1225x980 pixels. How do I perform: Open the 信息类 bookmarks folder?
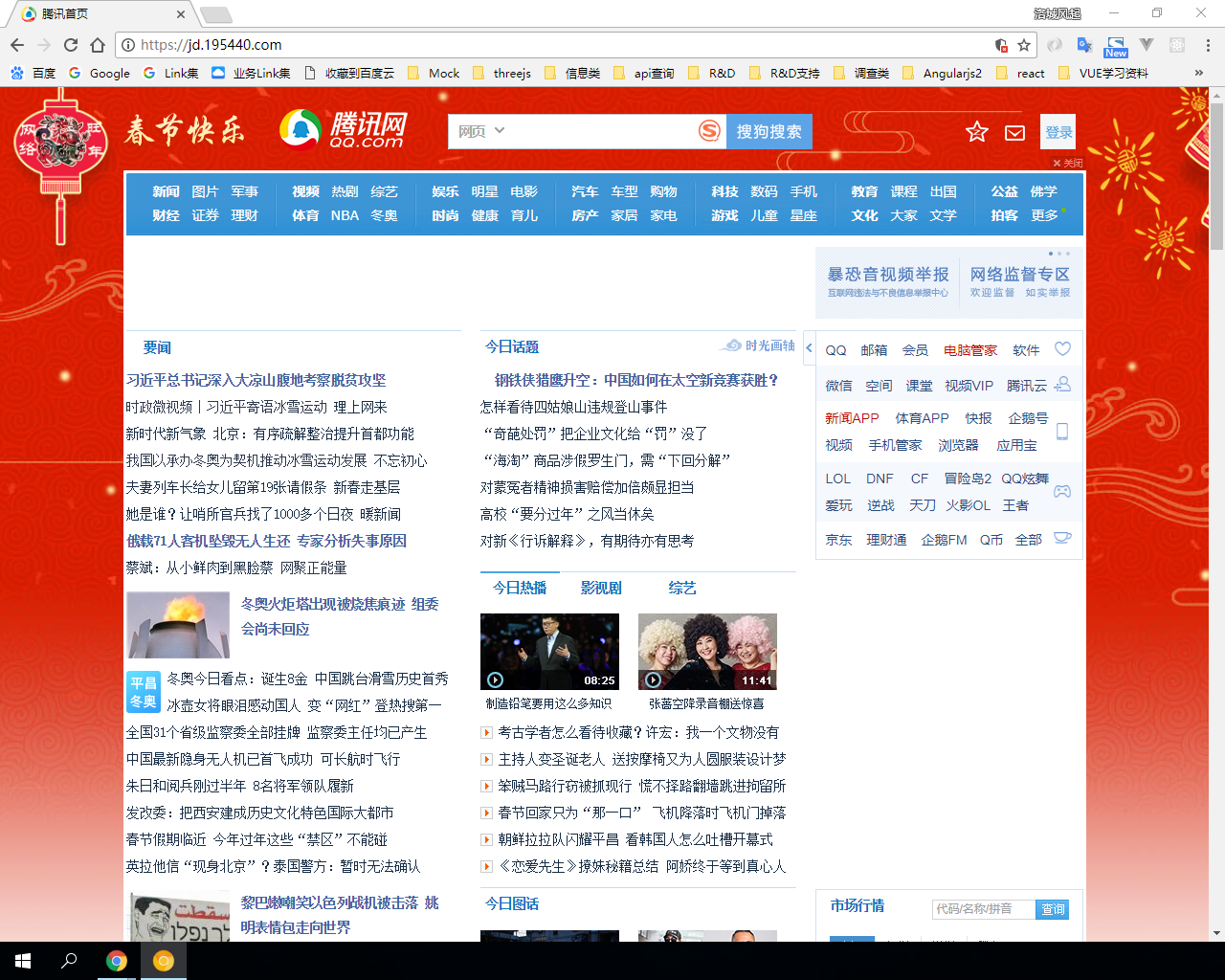[572, 73]
